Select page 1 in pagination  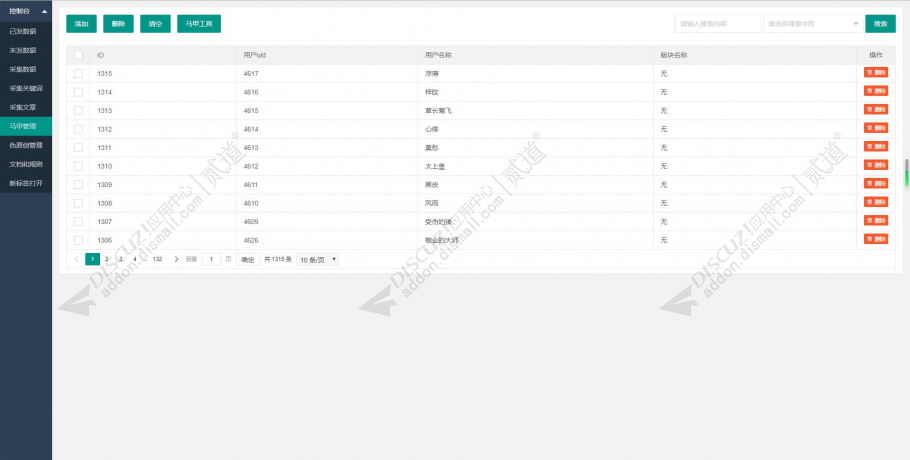coord(92,259)
